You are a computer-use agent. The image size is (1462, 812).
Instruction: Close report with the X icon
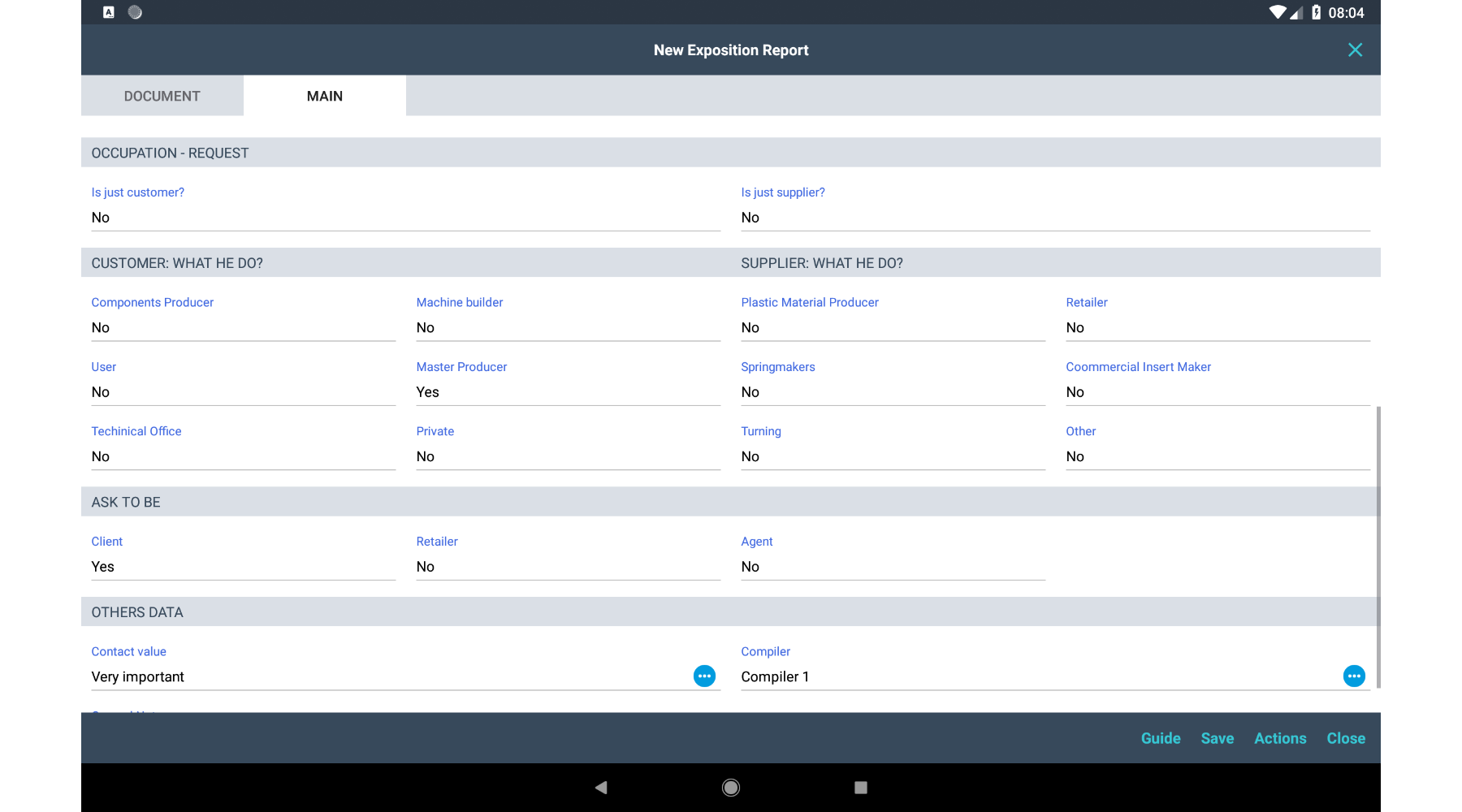point(1355,50)
